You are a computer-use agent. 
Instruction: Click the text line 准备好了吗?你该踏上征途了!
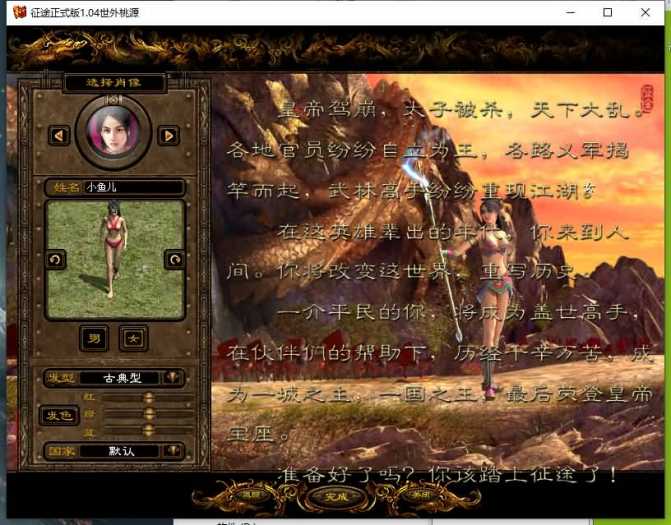point(447,475)
